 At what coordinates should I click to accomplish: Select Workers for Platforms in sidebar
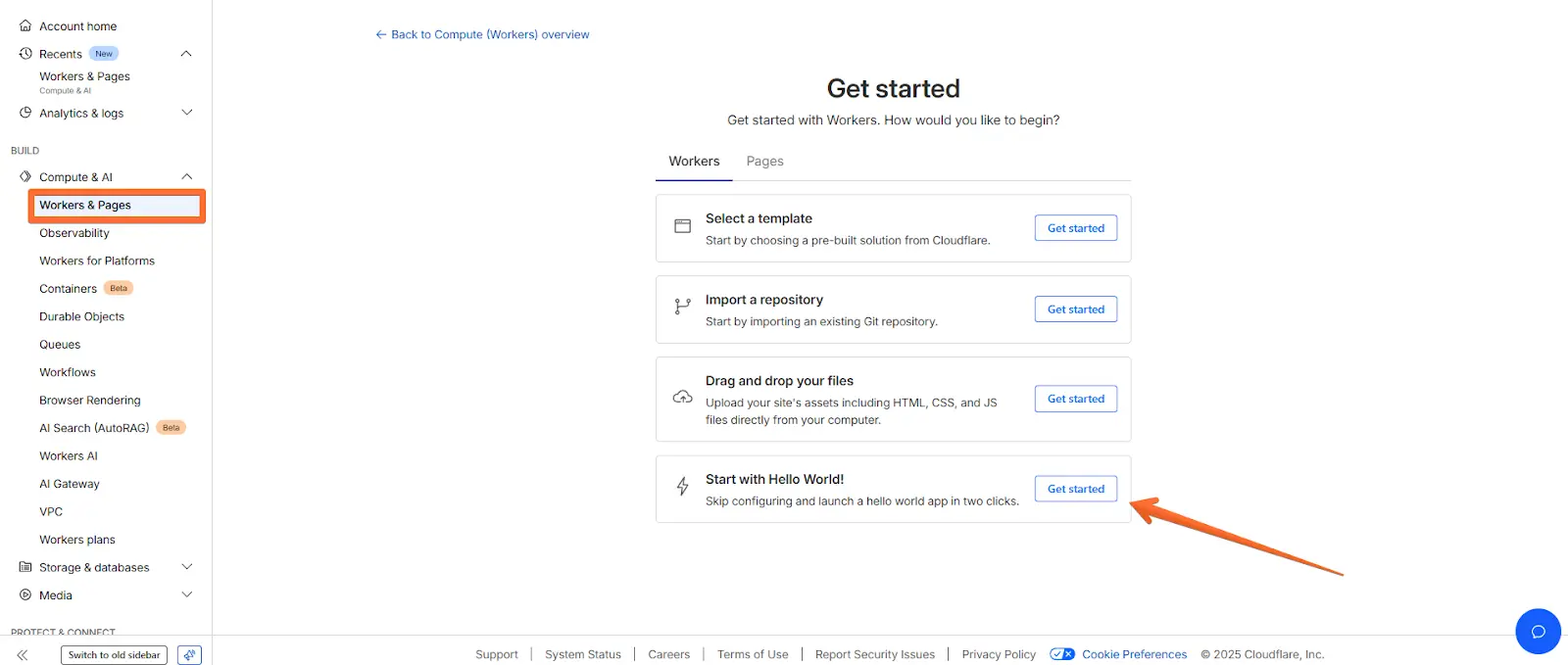pyautogui.click(x=97, y=261)
